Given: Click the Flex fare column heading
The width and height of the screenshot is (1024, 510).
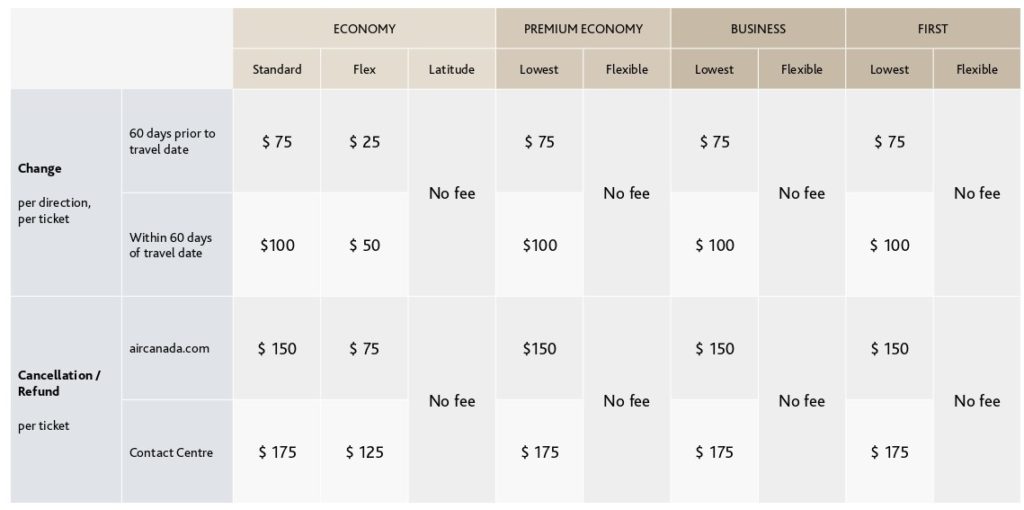Looking at the screenshot, I should coord(364,70).
